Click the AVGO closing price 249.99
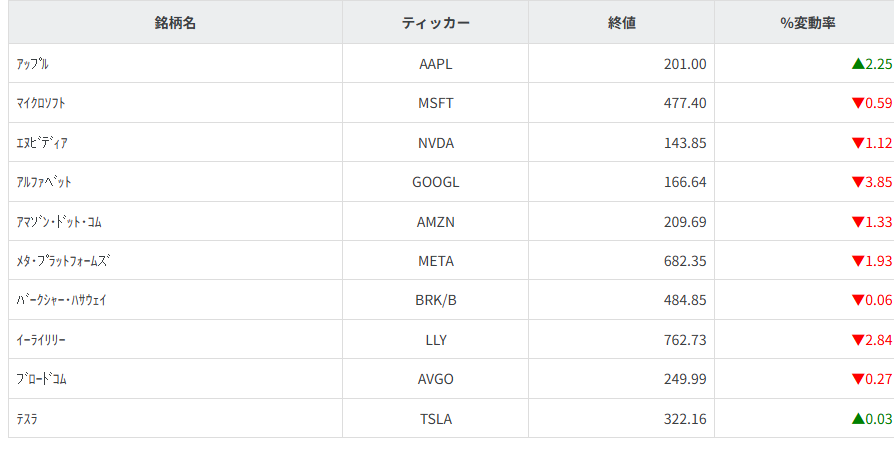The image size is (894, 453). point(684,380)
